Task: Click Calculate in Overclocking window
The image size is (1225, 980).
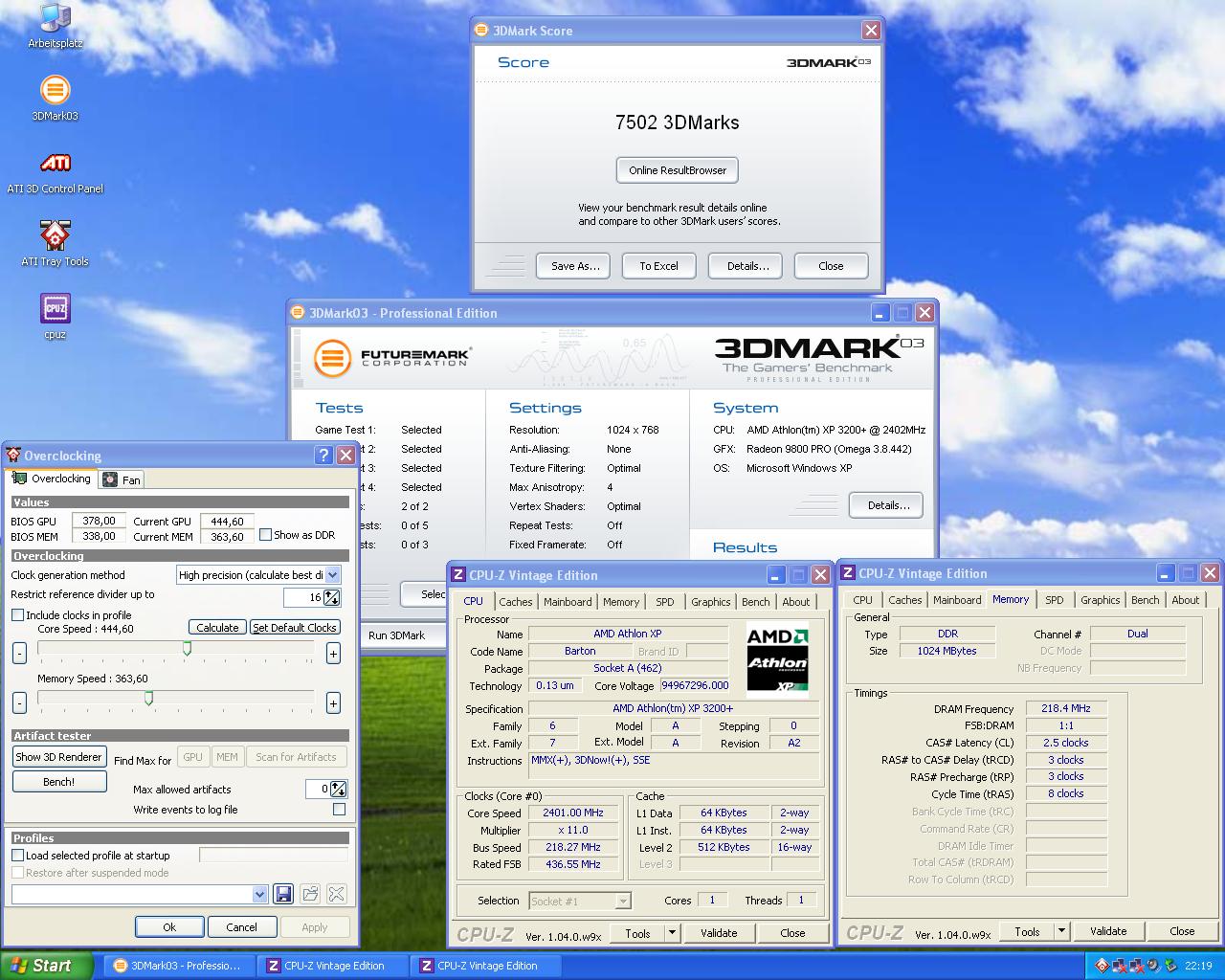Action: tap(217, 628)
